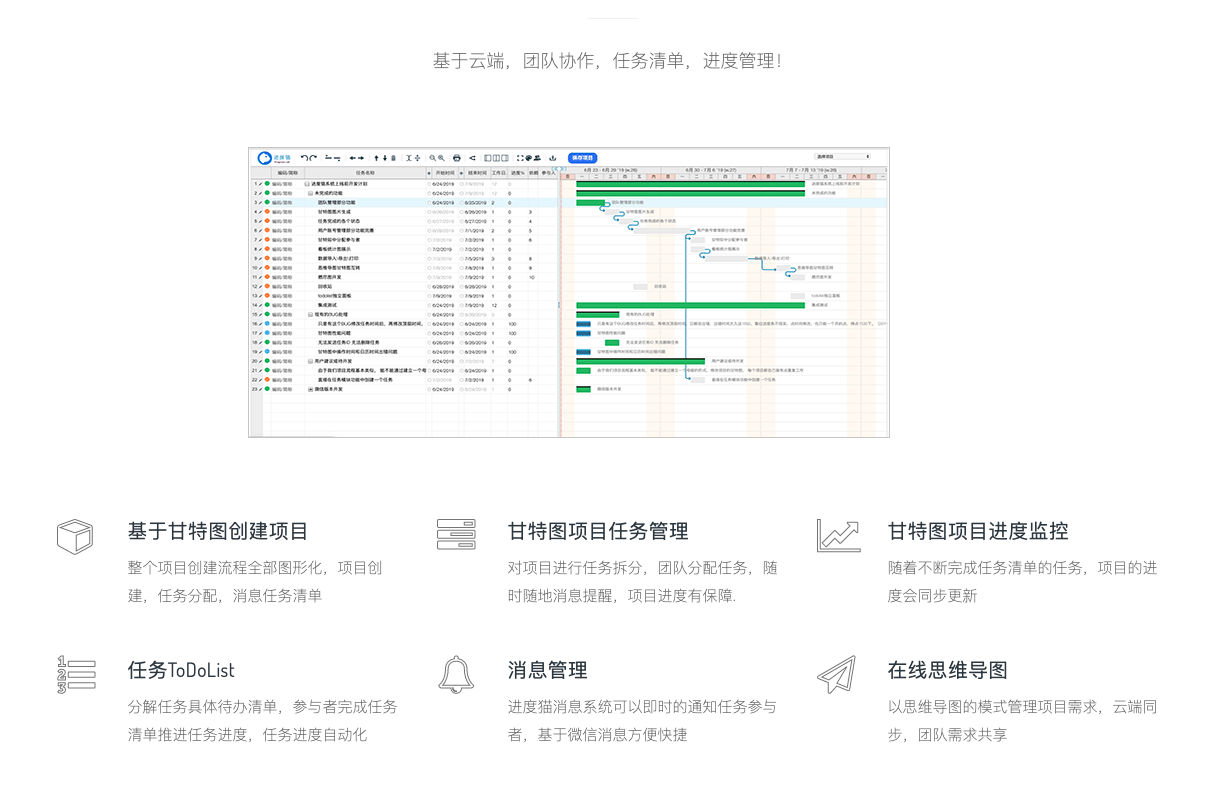
Task: Click the print icon in toolbar
Action: pyautogui.click(x=457, y=158)
